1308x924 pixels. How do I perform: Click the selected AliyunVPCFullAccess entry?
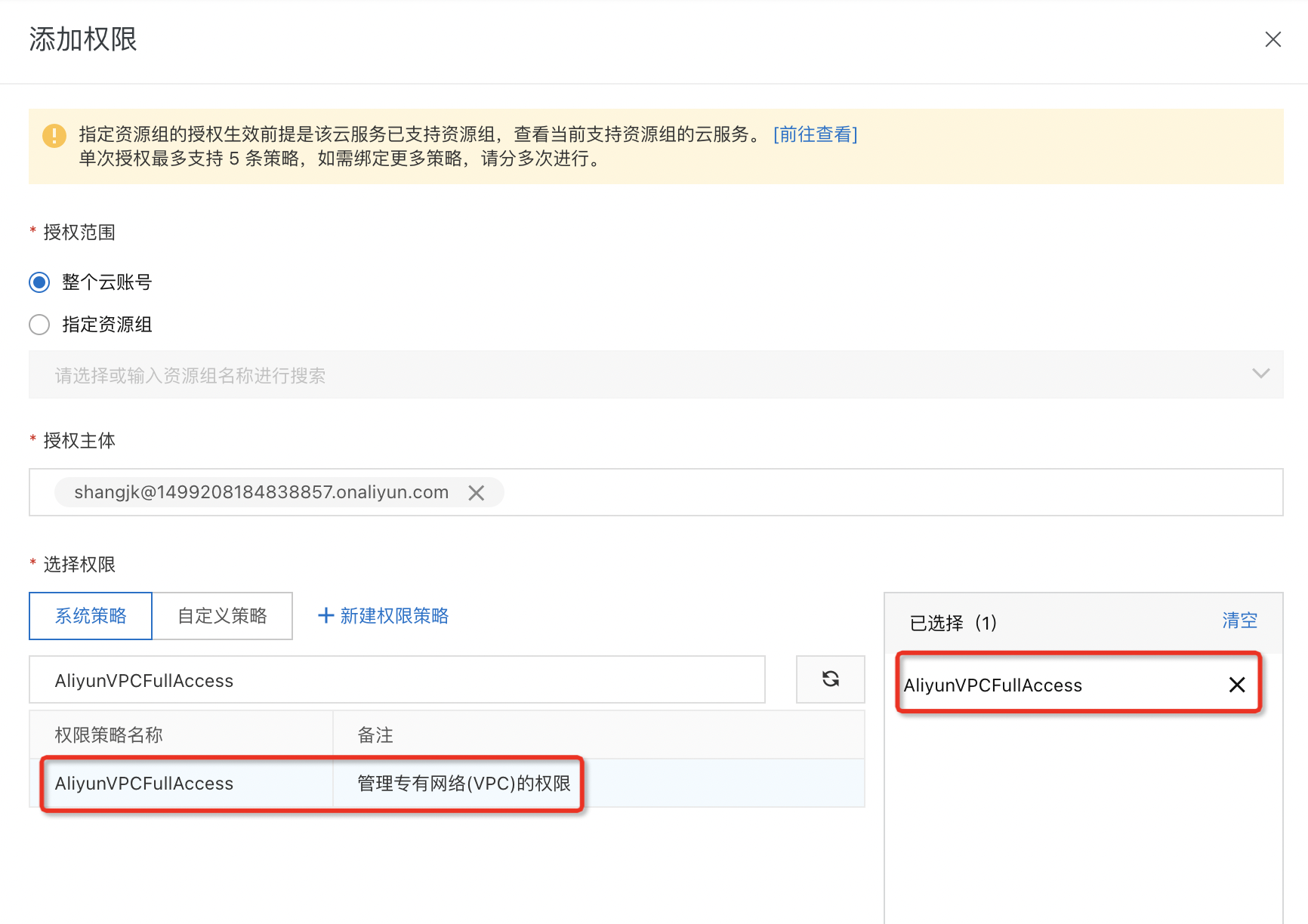tap(992, 685)
